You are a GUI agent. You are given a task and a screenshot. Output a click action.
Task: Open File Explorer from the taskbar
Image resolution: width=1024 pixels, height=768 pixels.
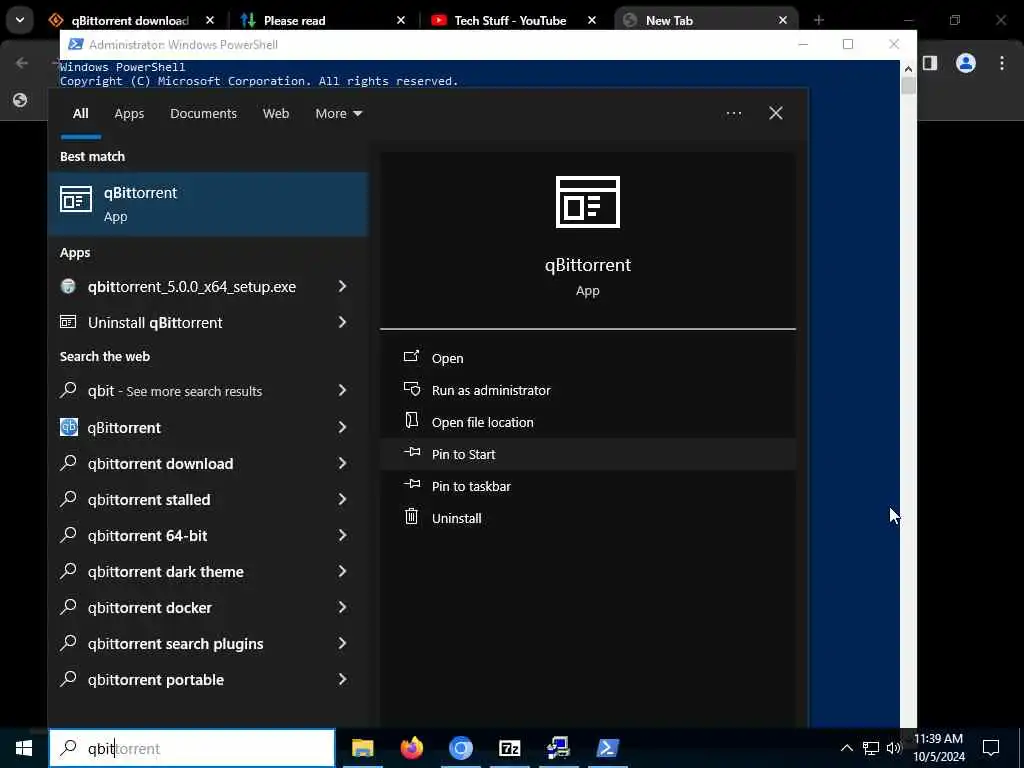point(362,748)
